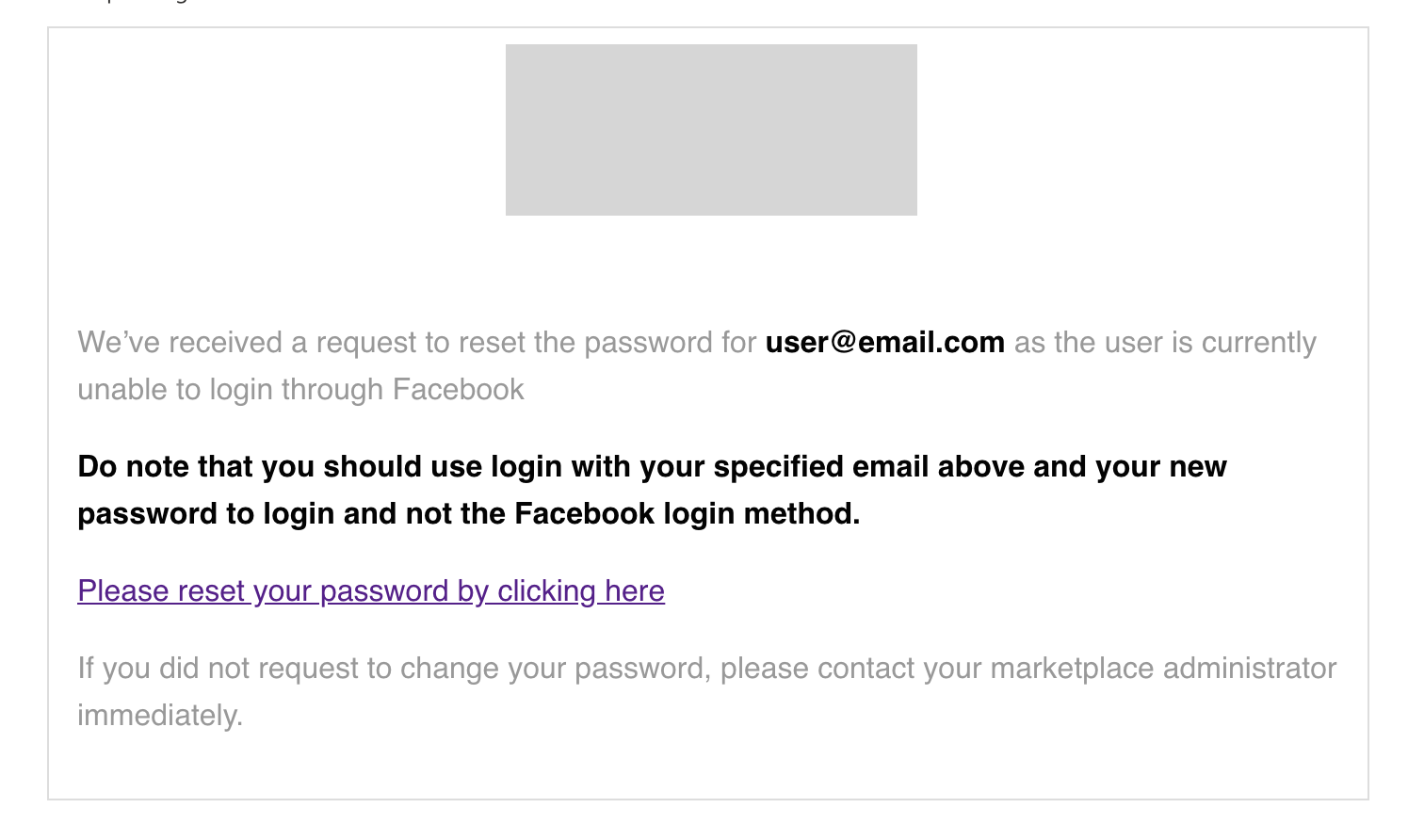Select the bold user@email.com address
The image size is (1424, 840).
(x=885, y=343)
